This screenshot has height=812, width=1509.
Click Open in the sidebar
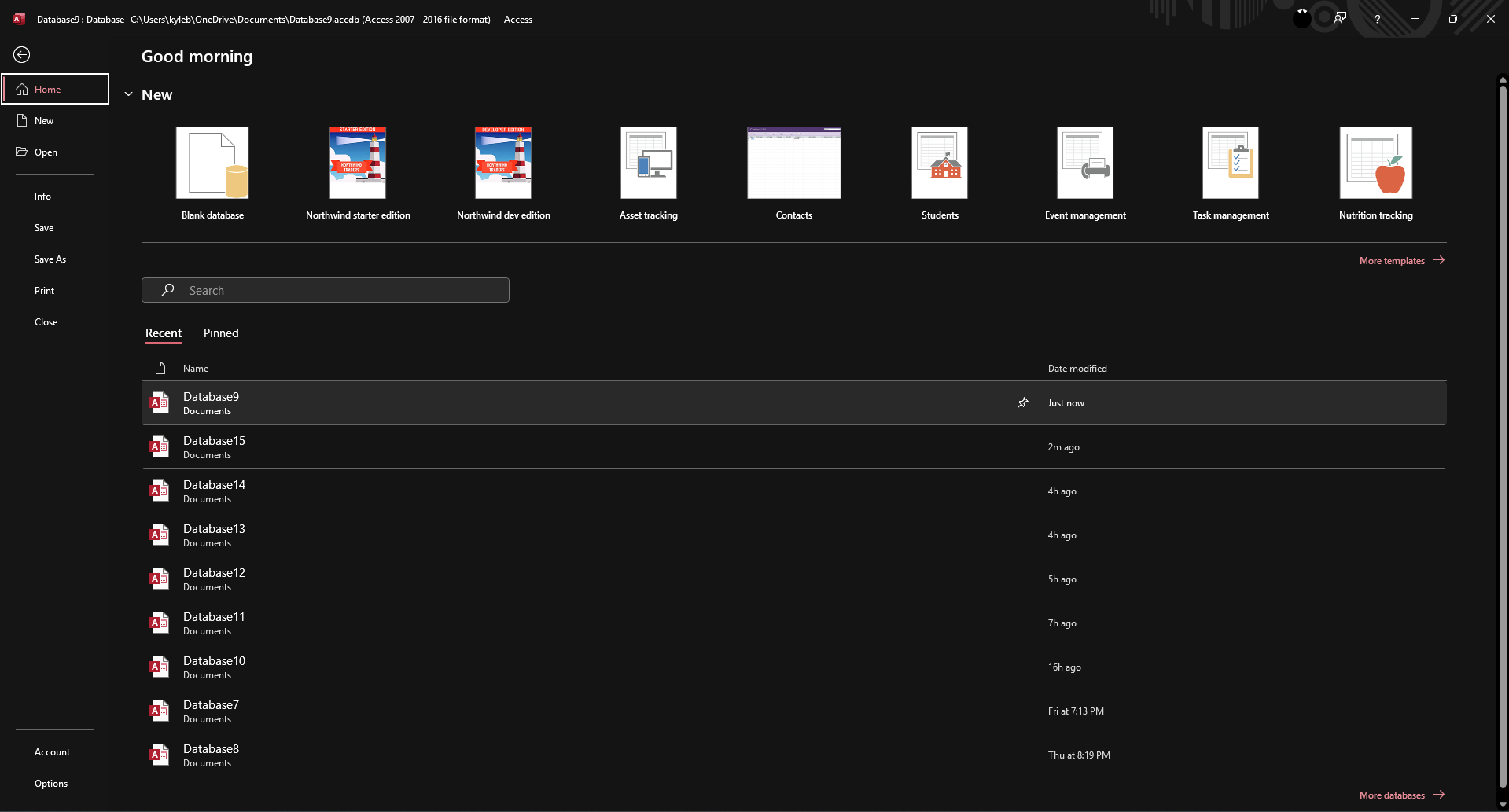pyautogui.click(x=55, y=152)
